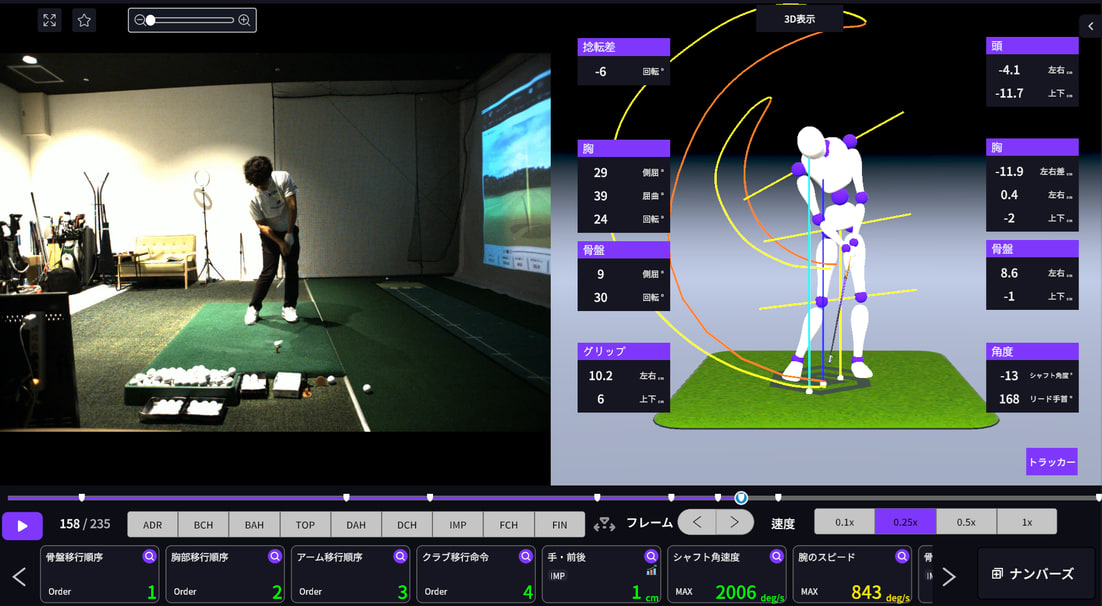The height and width of the screenshot is (606, 1102).
Task: Jump to the FIN swing position
Action: 559,524
